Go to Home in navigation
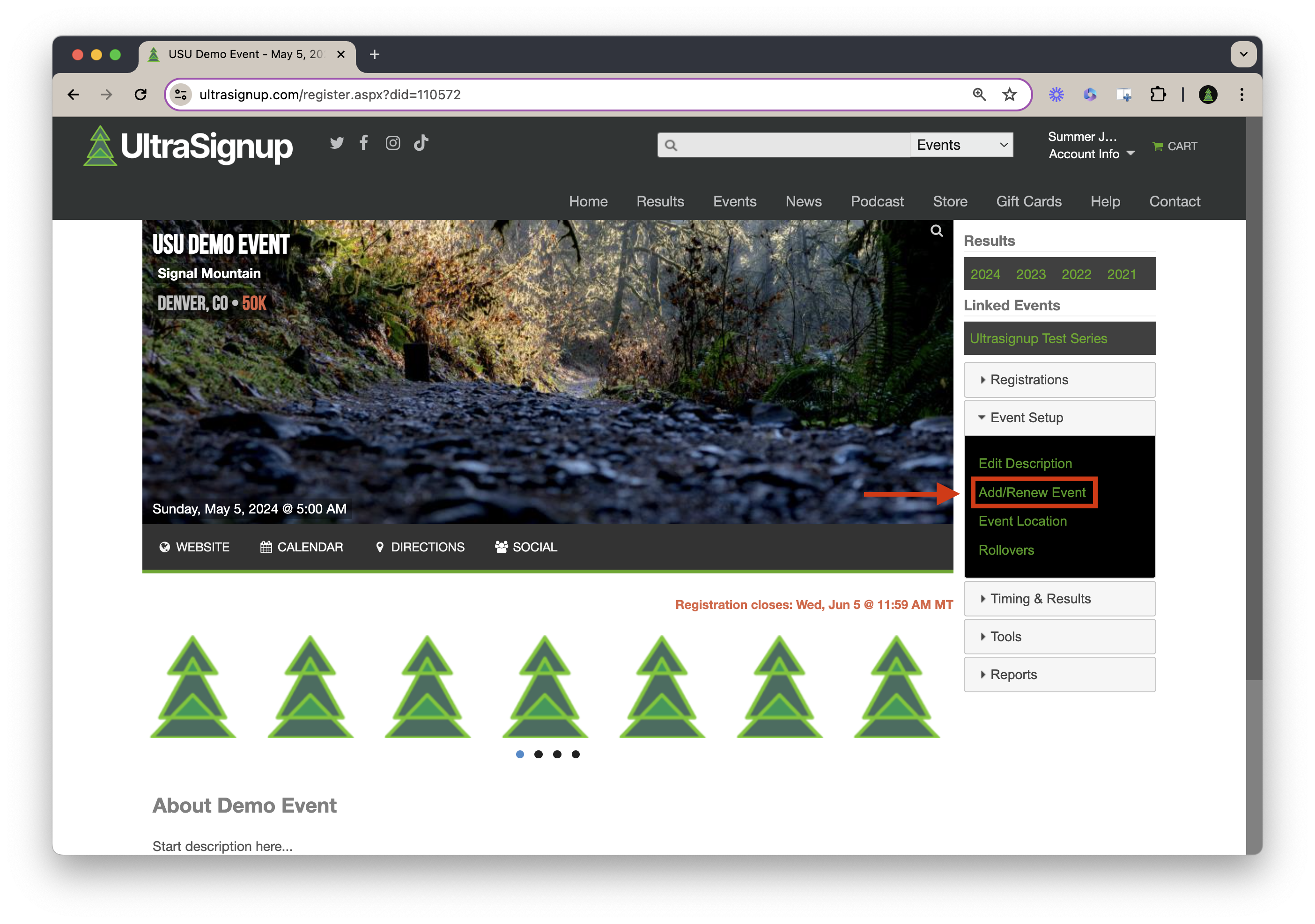The height and width of the screenshot is (924, 1315). point(588,202)
